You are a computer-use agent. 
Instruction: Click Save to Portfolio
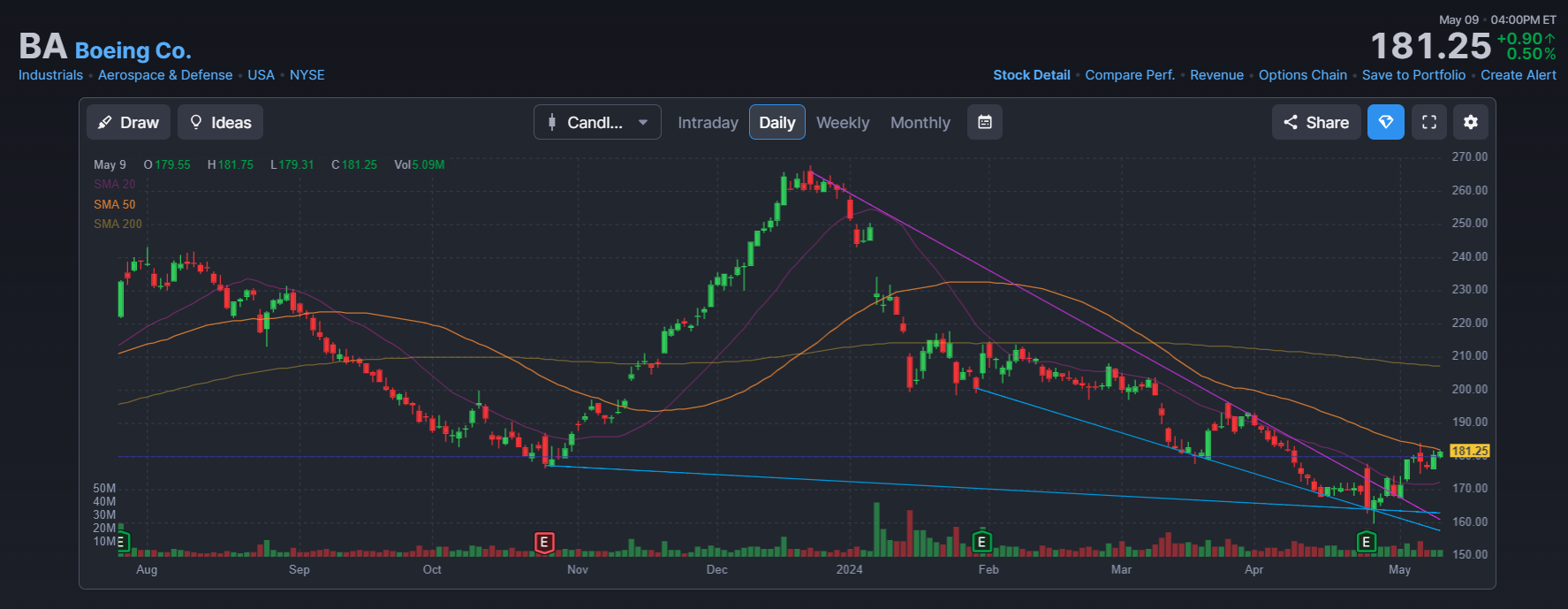click(x=1413, y=75)
